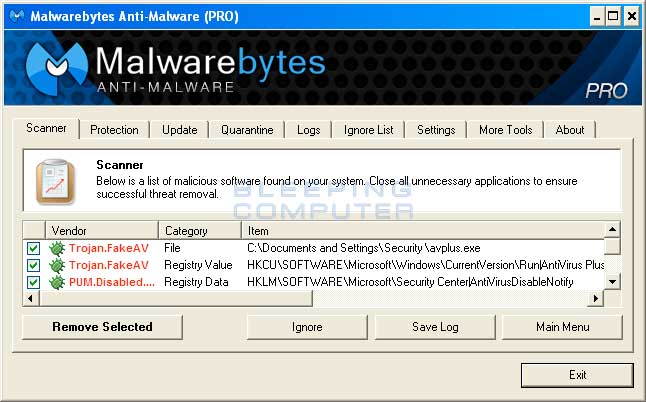
Task: Click the Malwarebytes logo in banner
Action: [x=56, y=68]
